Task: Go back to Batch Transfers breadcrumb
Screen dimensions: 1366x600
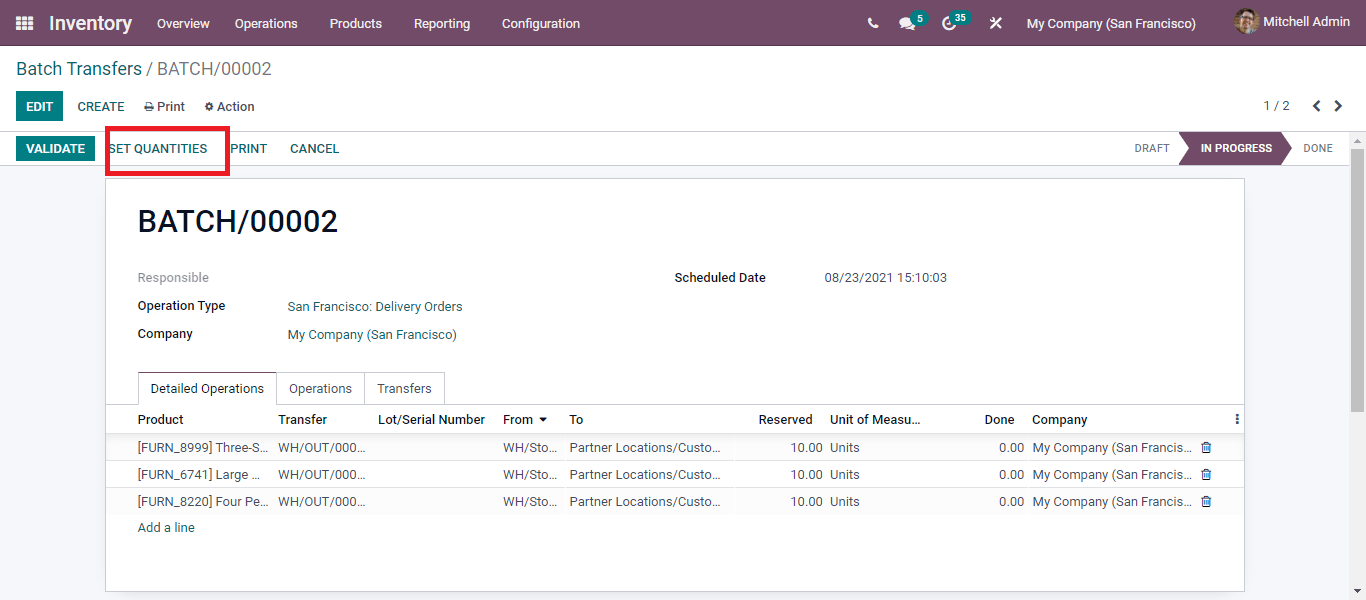Action: [x=79, y=69]
